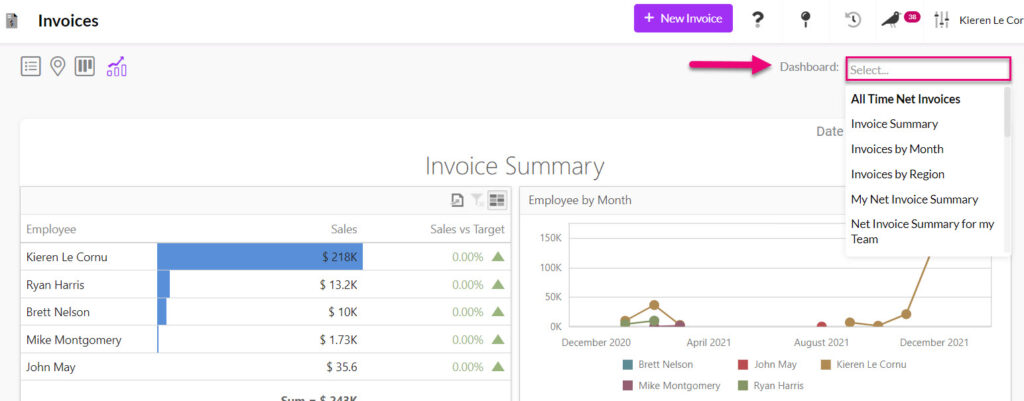Switch to kanban board view icon
The image size is (1024, 401).
pyautogui.click(x=85, y=66)
